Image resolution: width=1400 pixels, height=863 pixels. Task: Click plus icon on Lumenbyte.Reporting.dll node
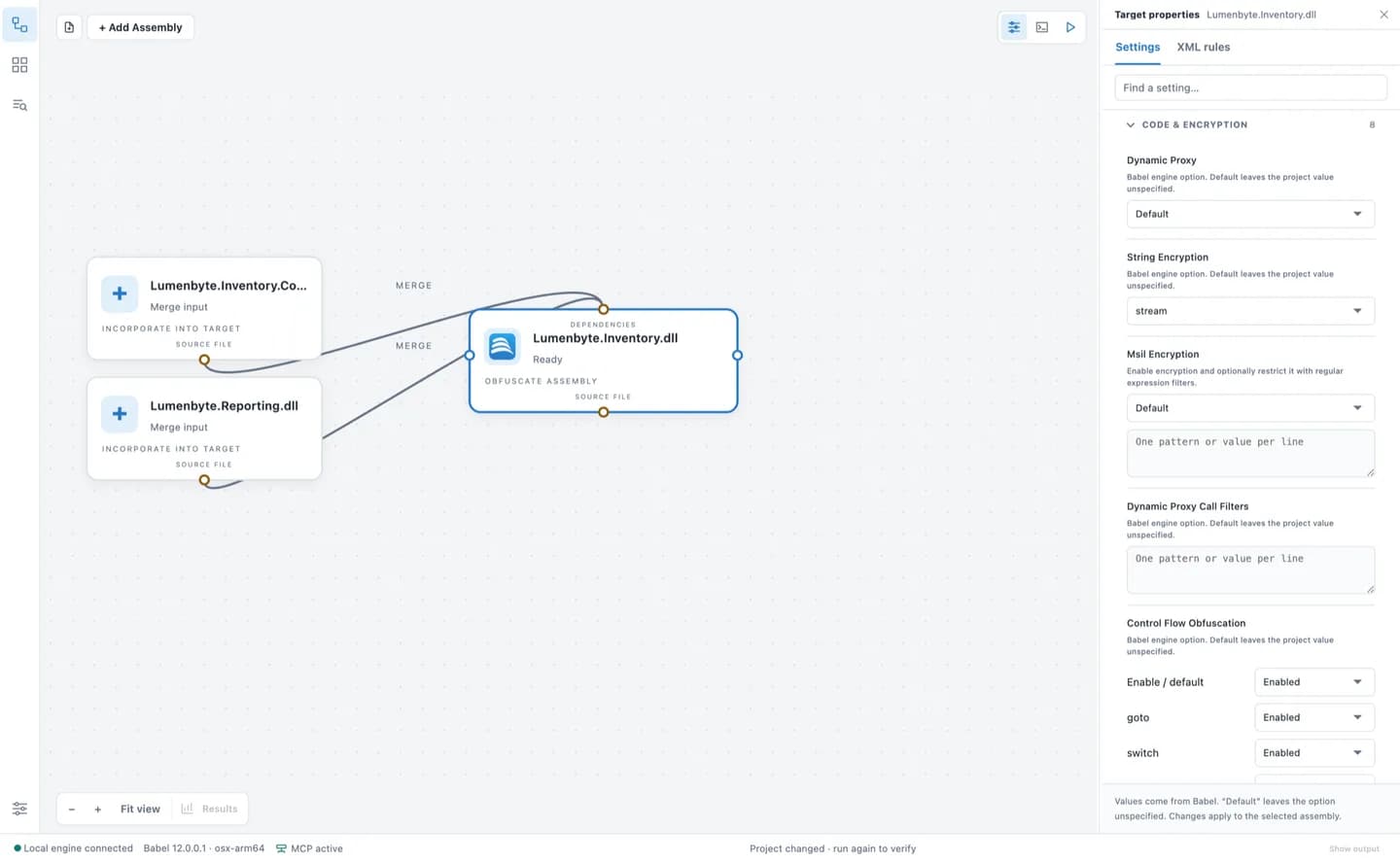[x=120, y=414]
